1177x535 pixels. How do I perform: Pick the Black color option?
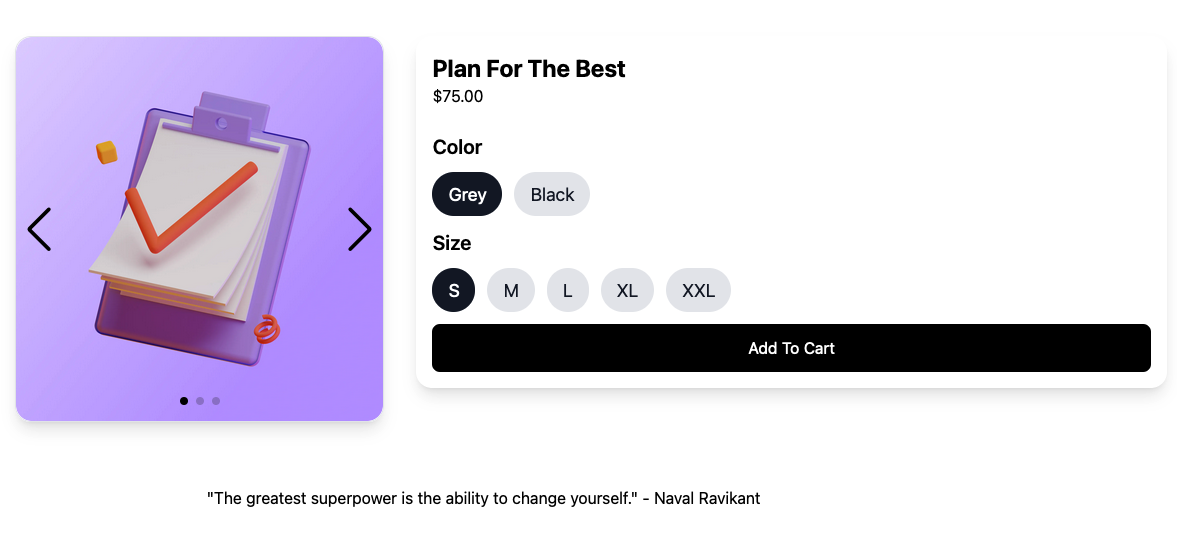552,194
